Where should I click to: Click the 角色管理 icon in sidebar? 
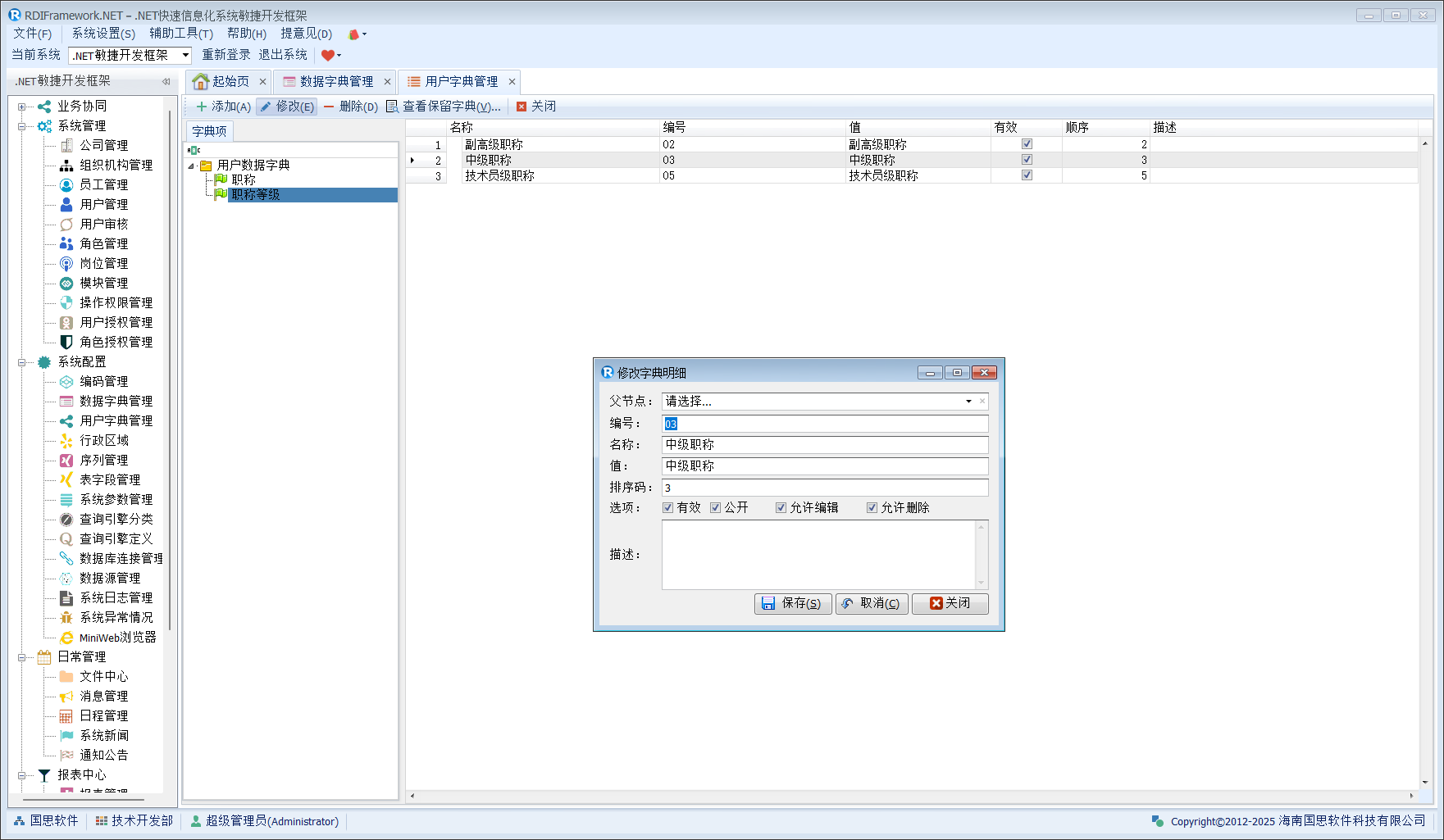[x=66, y=243]
